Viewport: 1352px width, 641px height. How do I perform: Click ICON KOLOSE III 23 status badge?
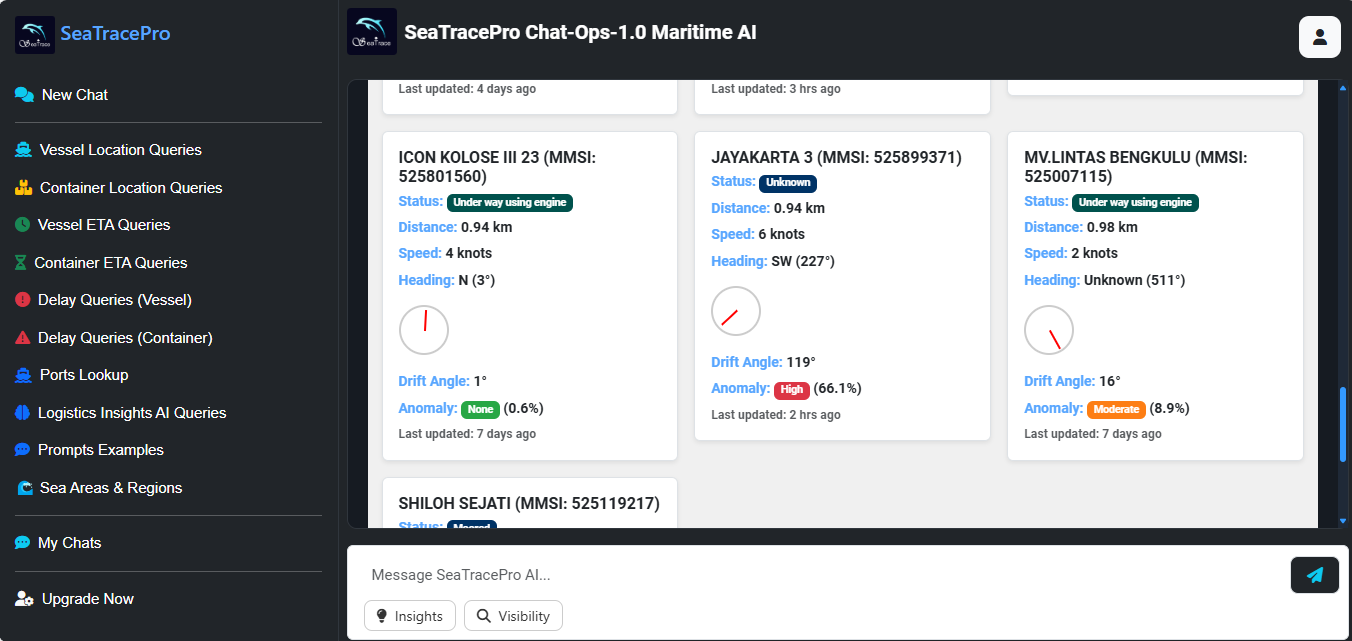[510, 202]
